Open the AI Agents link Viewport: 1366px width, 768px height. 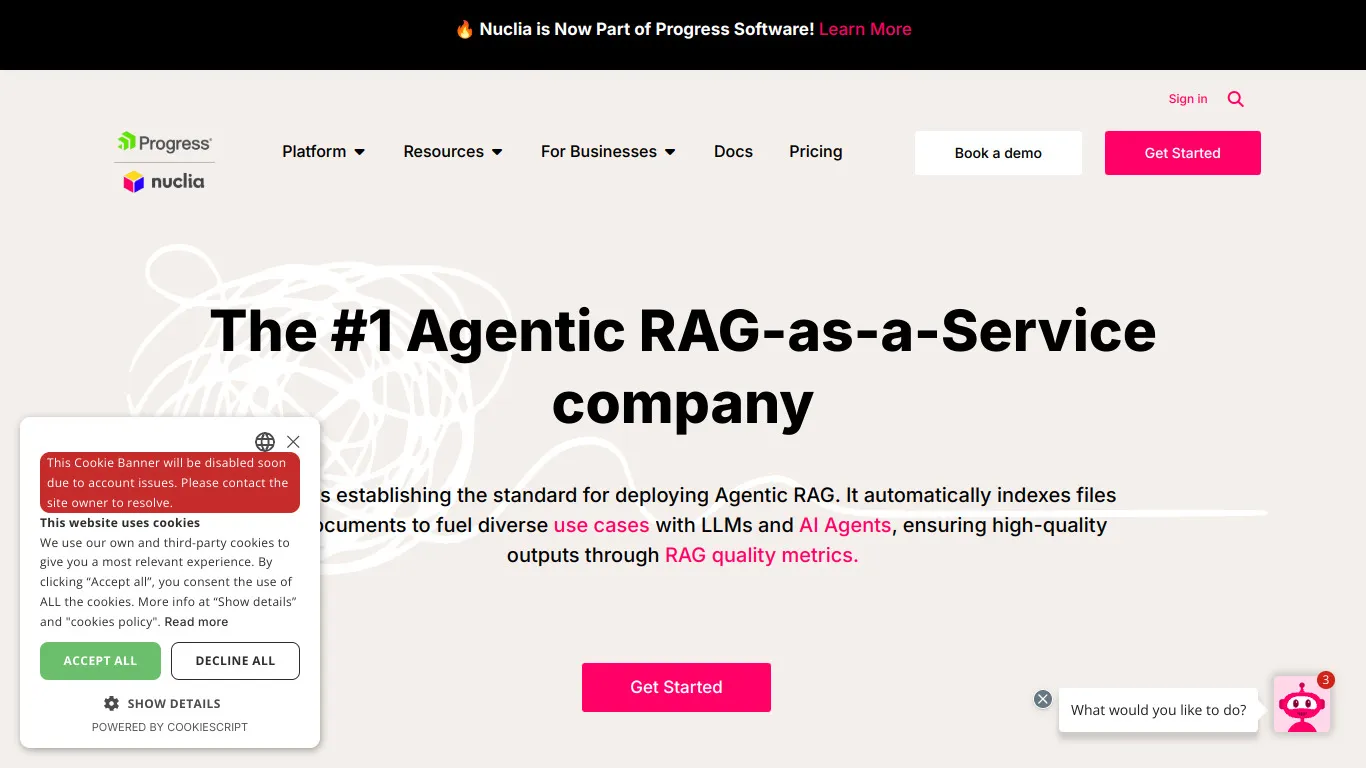(845, 525)
